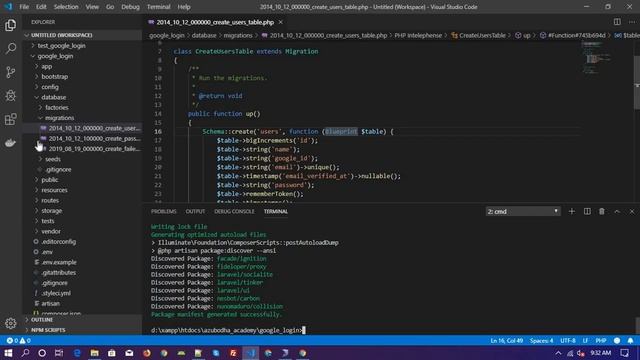Open Cortana from the taskbar

click(x=42, y=353)
